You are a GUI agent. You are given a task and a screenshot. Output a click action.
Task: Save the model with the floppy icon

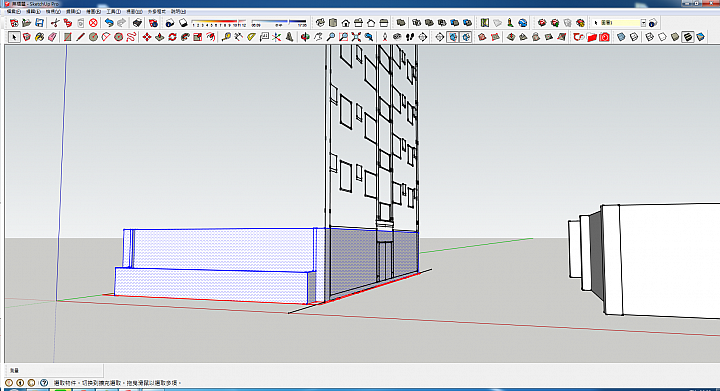(x=39, y=22)
